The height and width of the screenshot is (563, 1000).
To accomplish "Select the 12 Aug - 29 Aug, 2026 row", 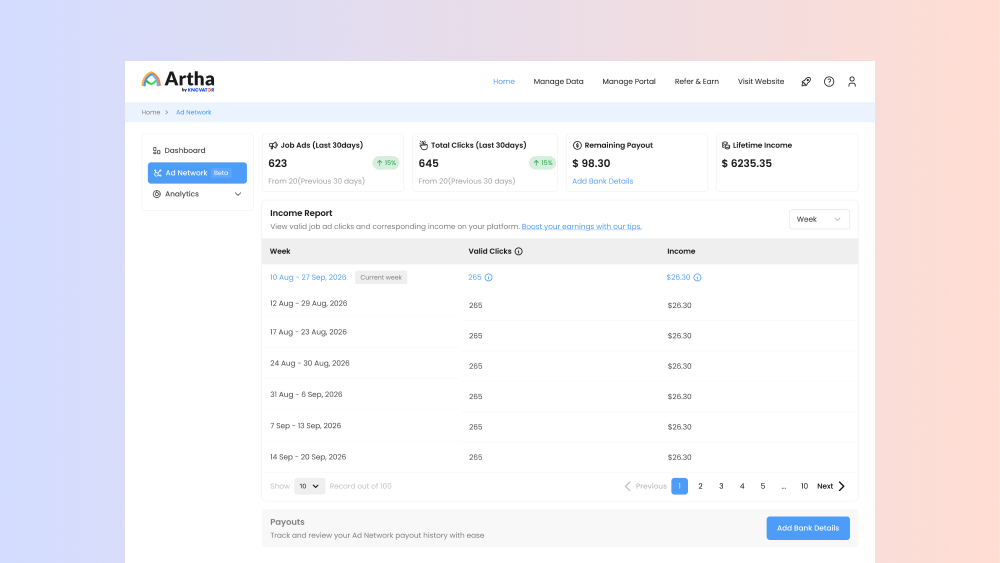I will [560, 304].
